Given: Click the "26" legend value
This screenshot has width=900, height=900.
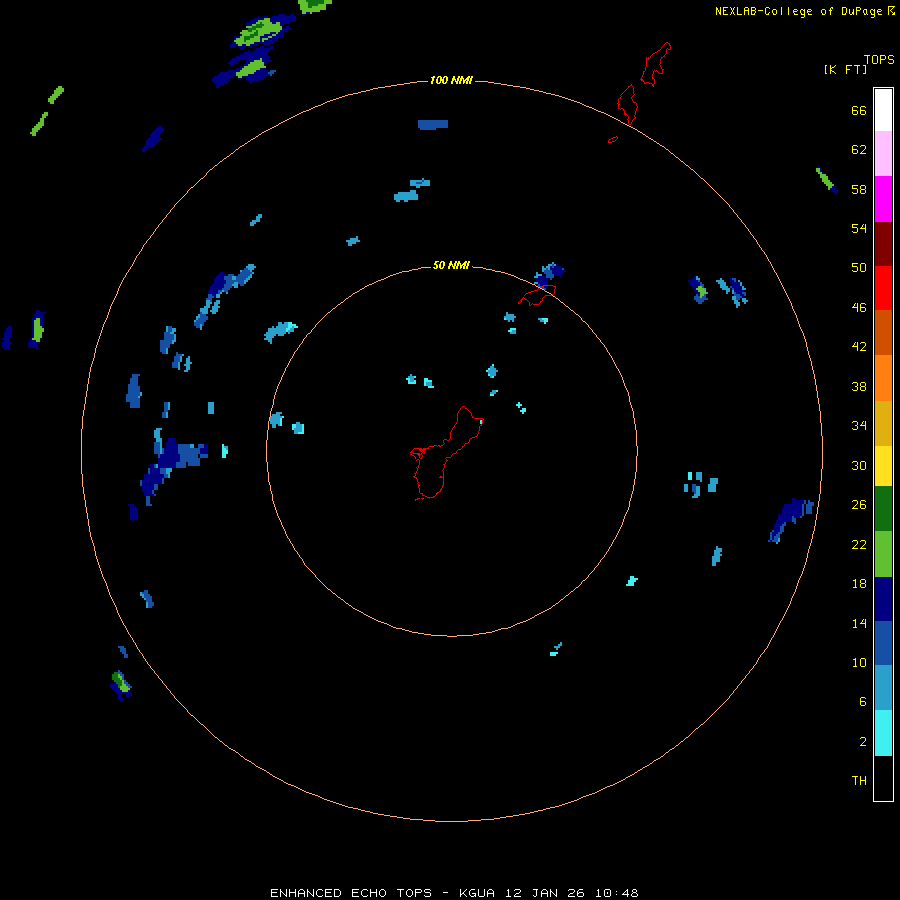Looking at the screenshot, I should click(859, 505).
